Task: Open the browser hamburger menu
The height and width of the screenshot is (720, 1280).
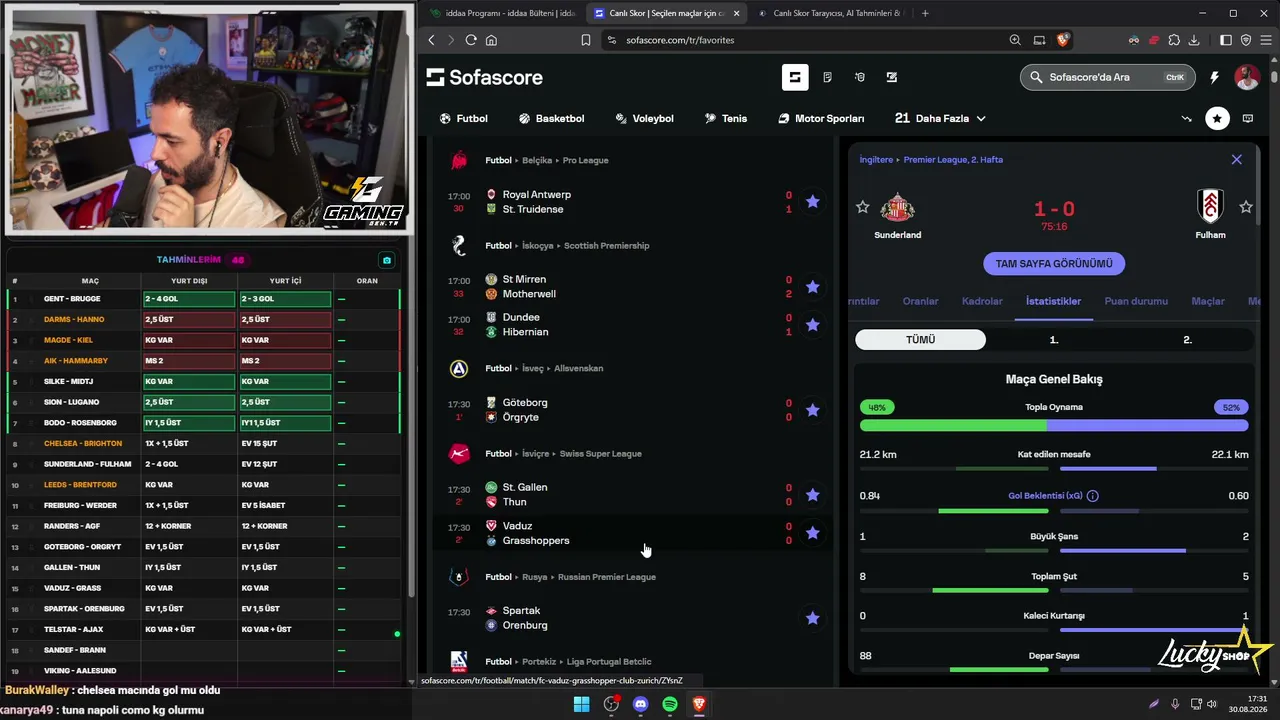Action: click(x=1265, y=40)
